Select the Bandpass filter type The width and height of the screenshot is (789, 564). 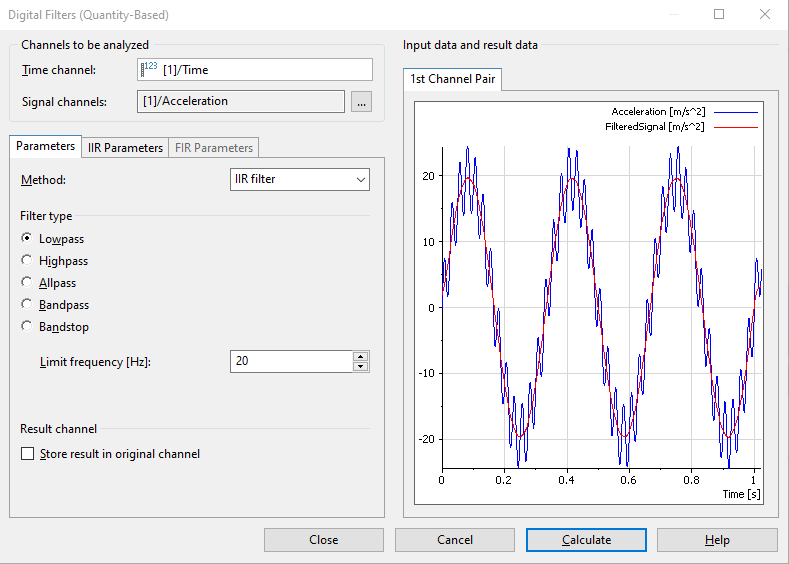27,305
